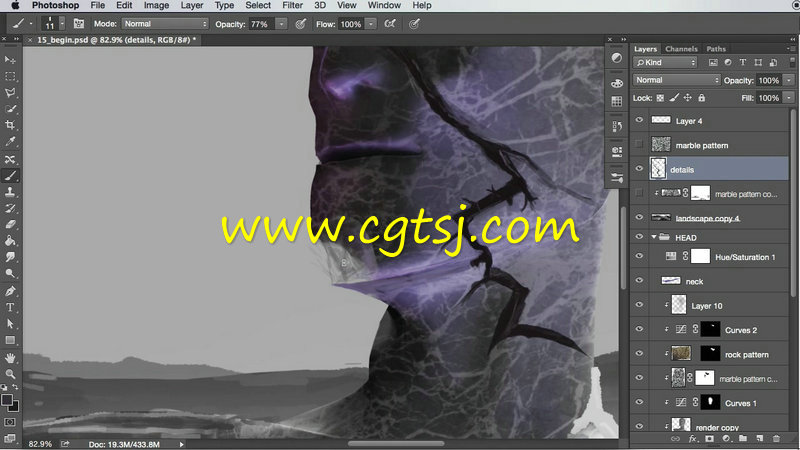Screen dimensions: 800x450
Task: Select the Quick Selection tool
Action: point(10,109)
